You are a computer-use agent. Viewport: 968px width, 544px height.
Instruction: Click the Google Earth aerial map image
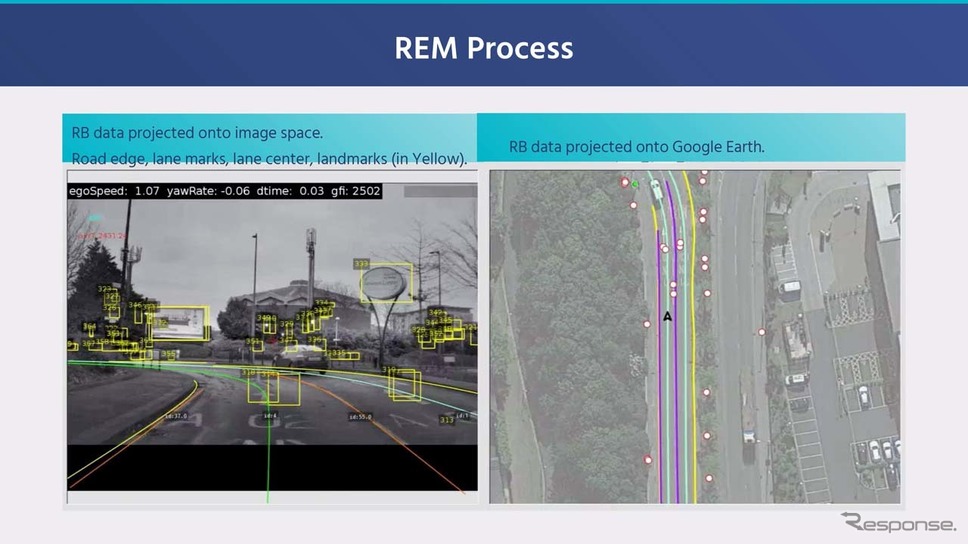pos(695,337)
